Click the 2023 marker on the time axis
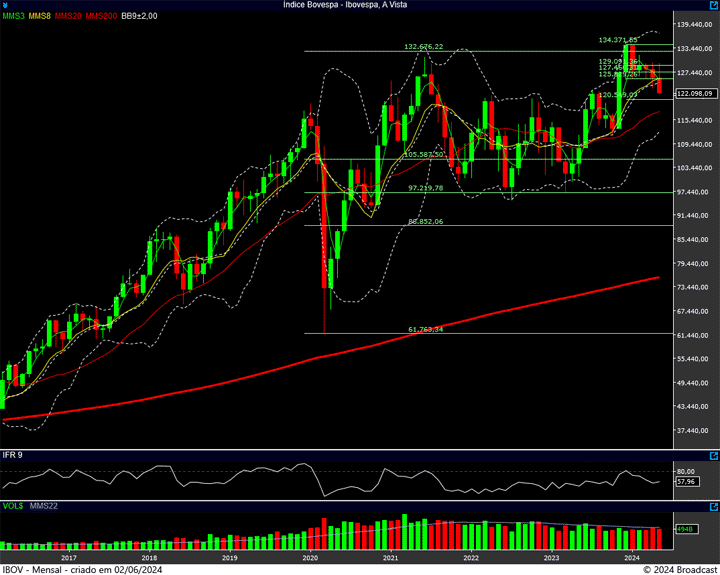This screenshot has width=720, height=575. [551, 557]
